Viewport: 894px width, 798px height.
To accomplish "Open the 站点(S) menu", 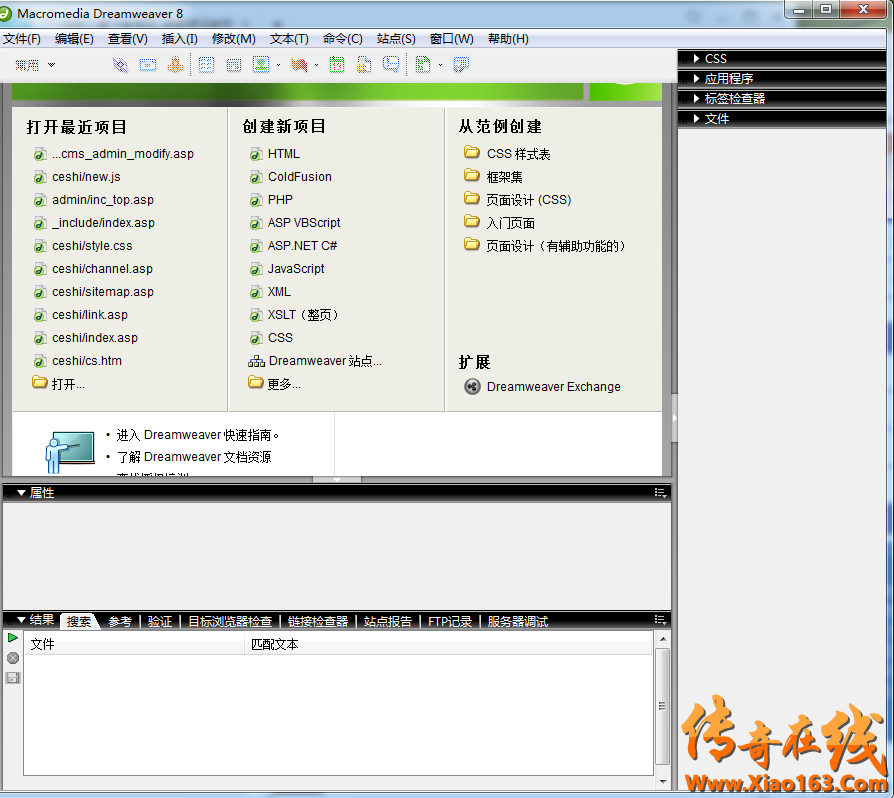I will click(x=396, y=39).
